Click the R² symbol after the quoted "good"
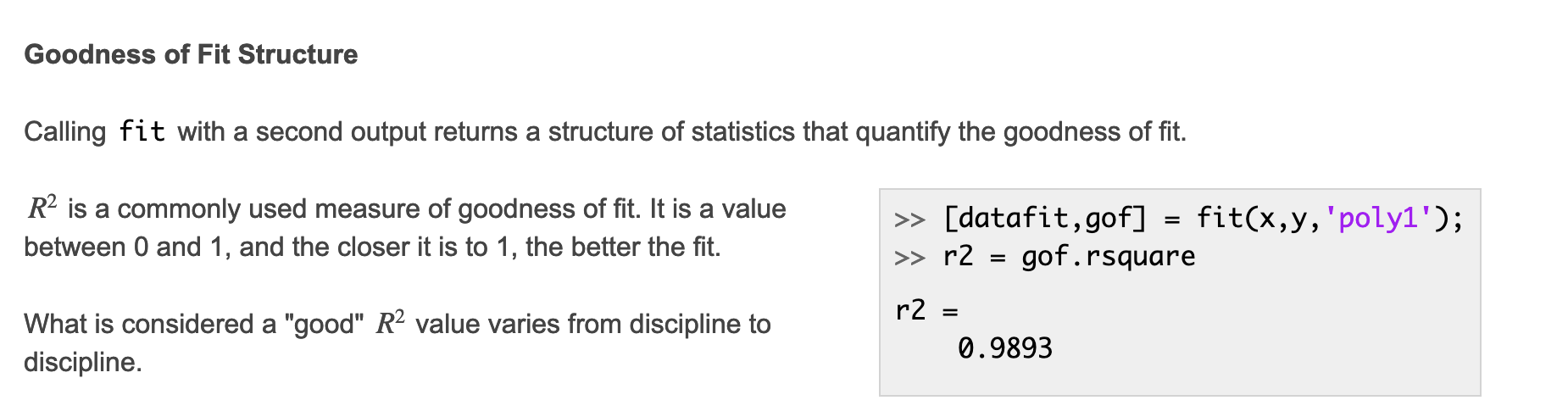Viewport: 1568px width, 417px height. coord(390,324)
